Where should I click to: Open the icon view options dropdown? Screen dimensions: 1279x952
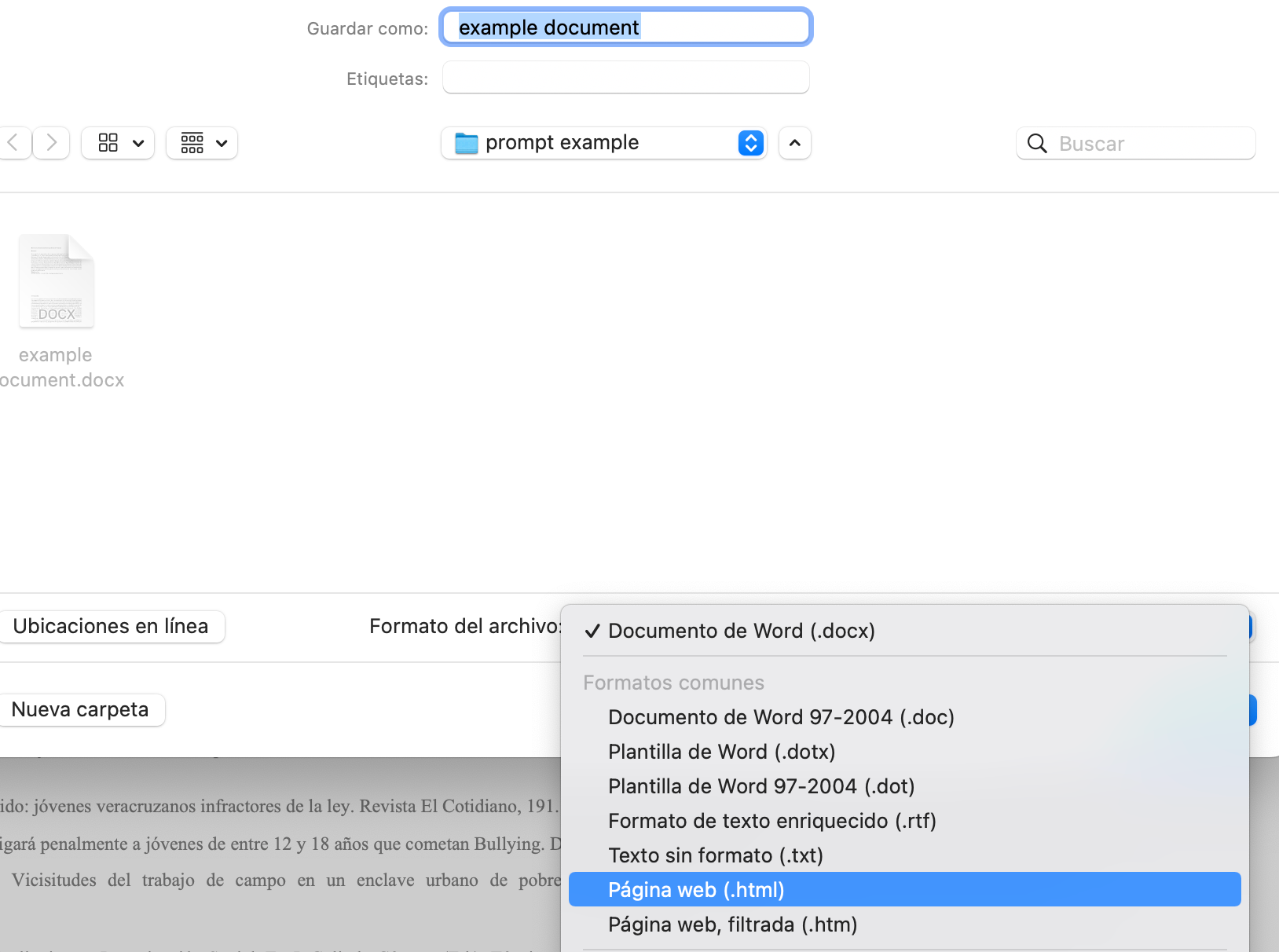pos(119,143)
